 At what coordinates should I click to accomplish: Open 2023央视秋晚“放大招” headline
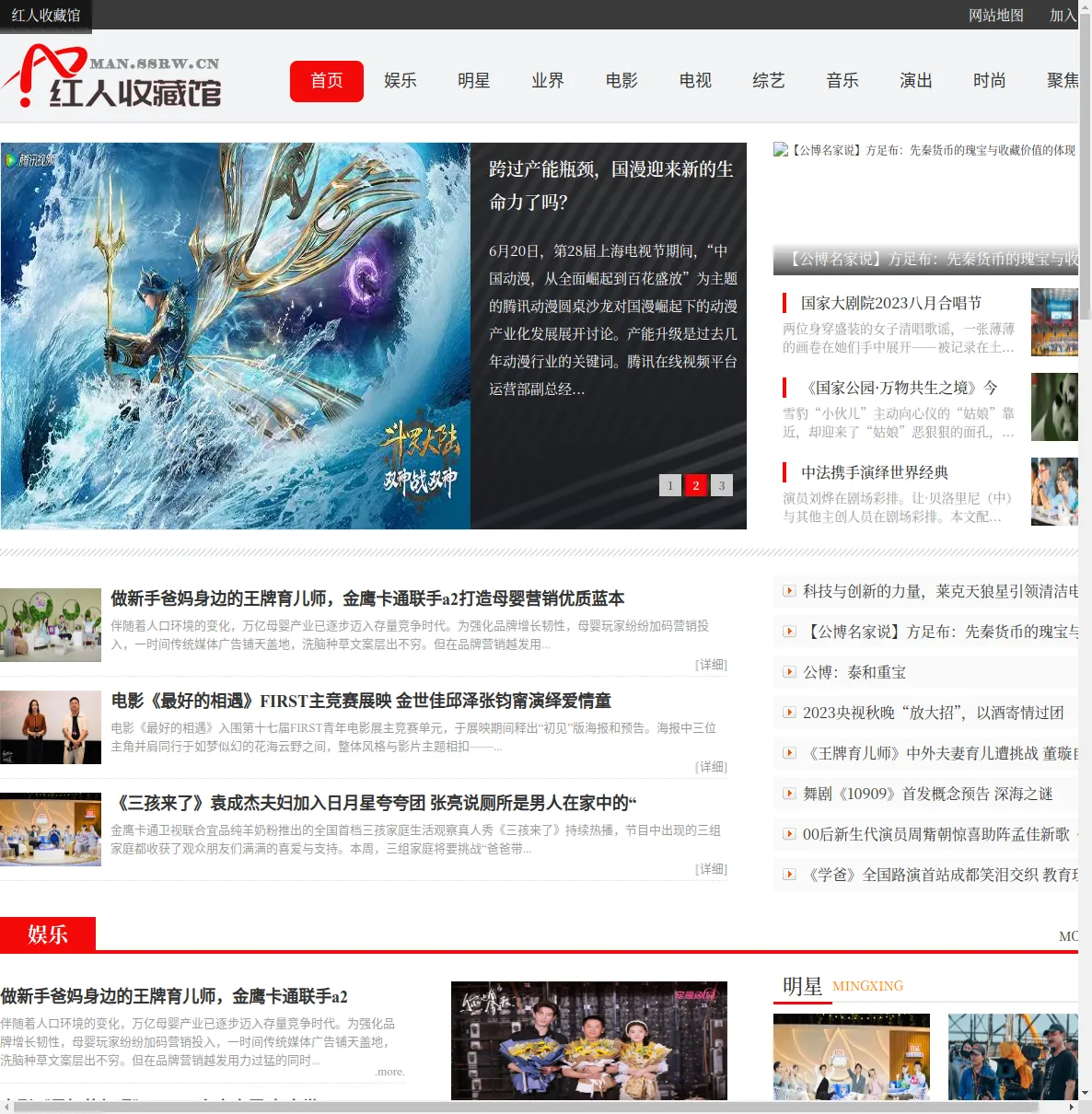934,713
